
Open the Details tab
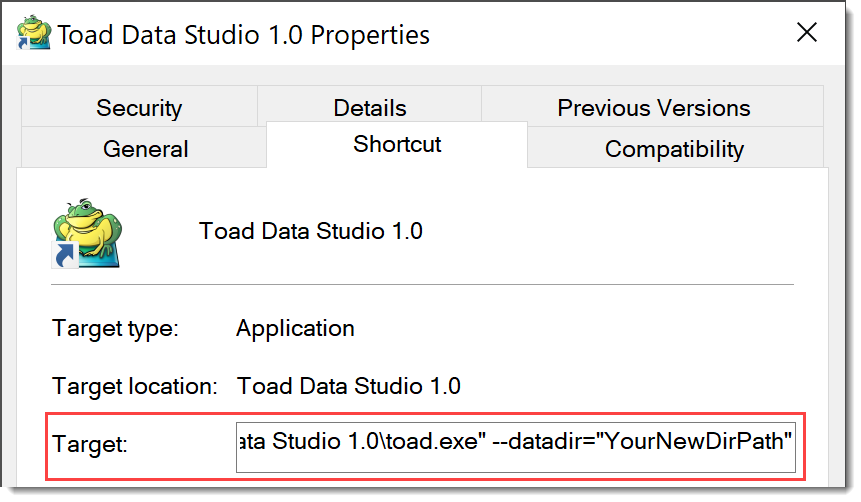pos(369,108)
